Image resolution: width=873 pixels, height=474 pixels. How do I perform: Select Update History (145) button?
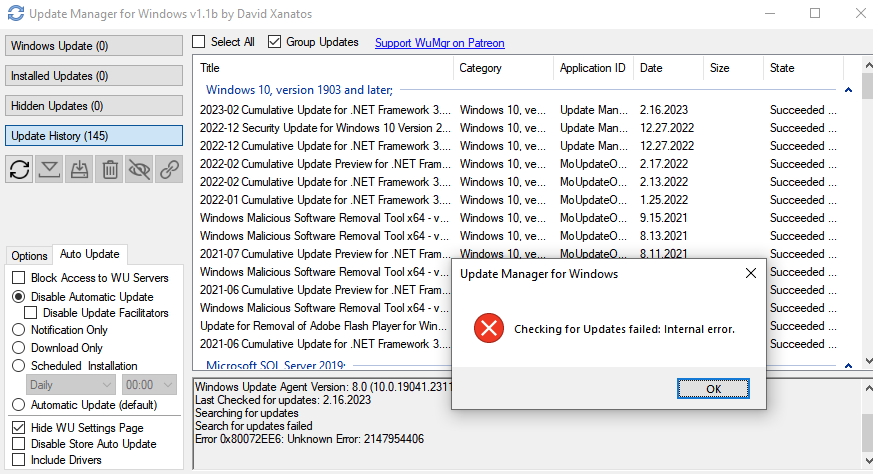point(94,136)
